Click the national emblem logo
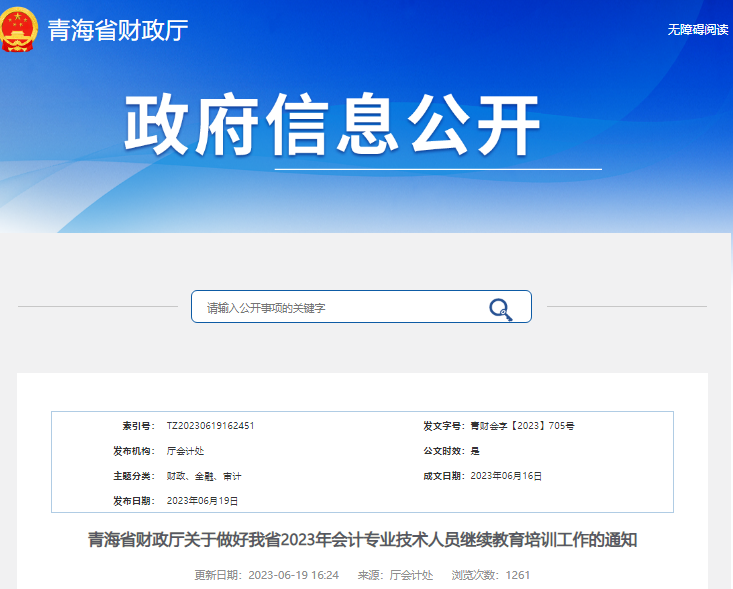This screenshot has width=733, height=589. (x=19, y=27)
